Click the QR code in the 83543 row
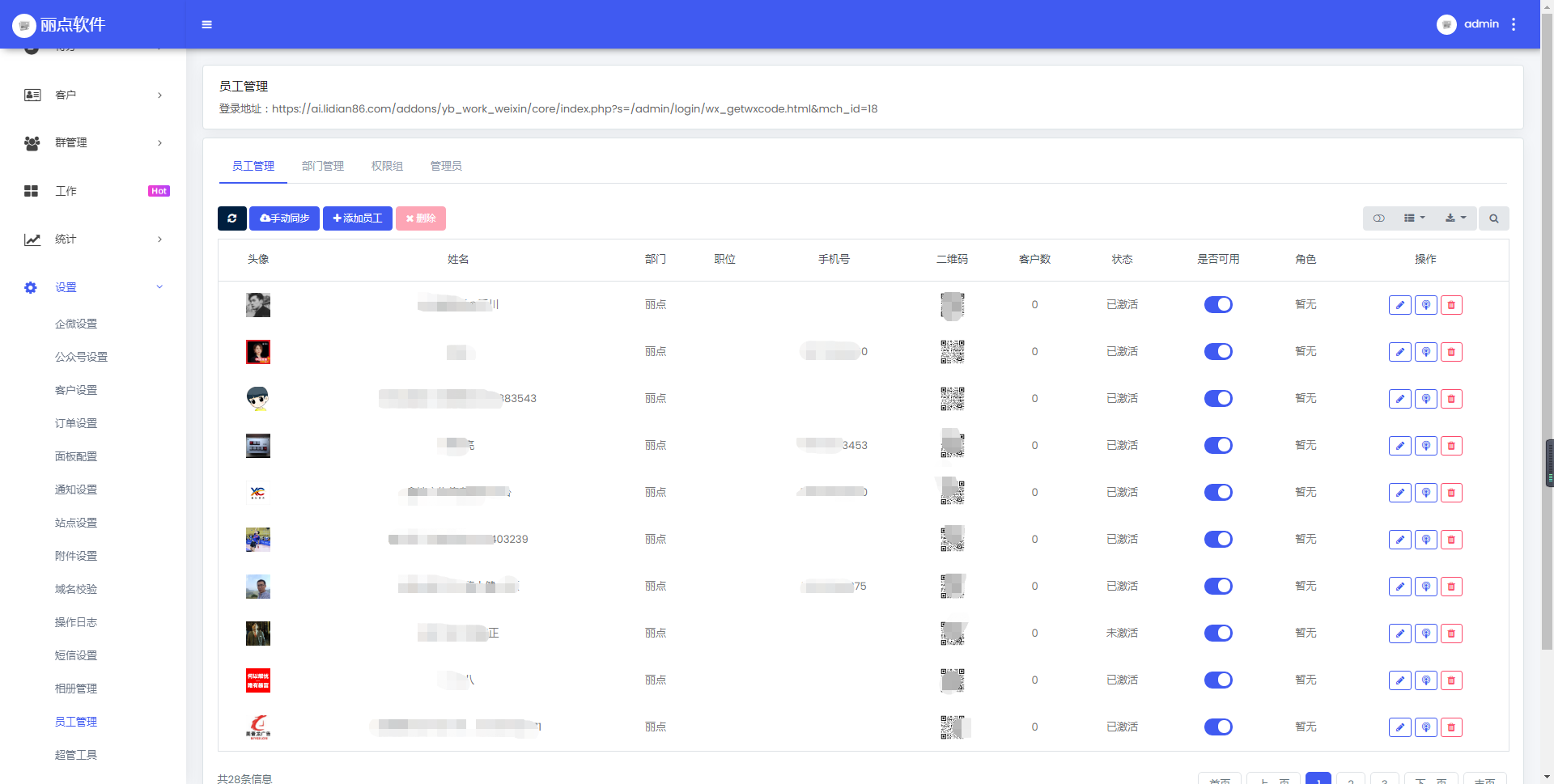Viewport: 1554px width, 784px height. tap(953, 399)
